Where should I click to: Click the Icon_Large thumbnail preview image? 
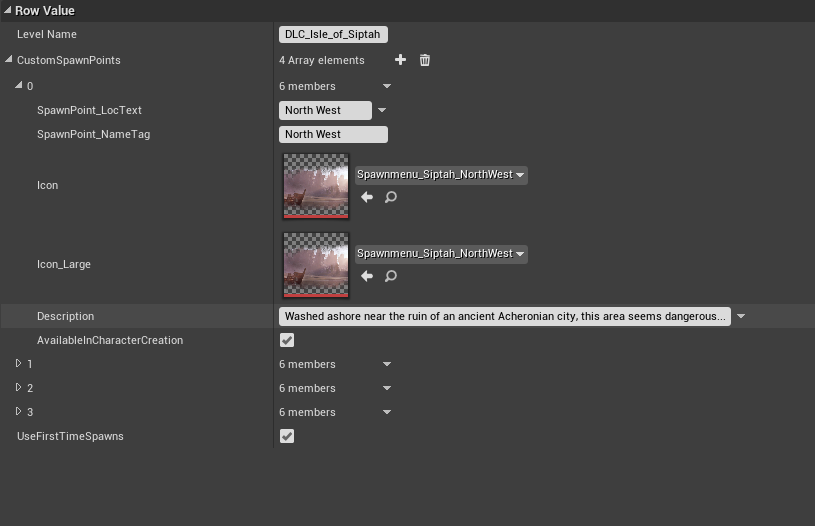pos(316,264)
